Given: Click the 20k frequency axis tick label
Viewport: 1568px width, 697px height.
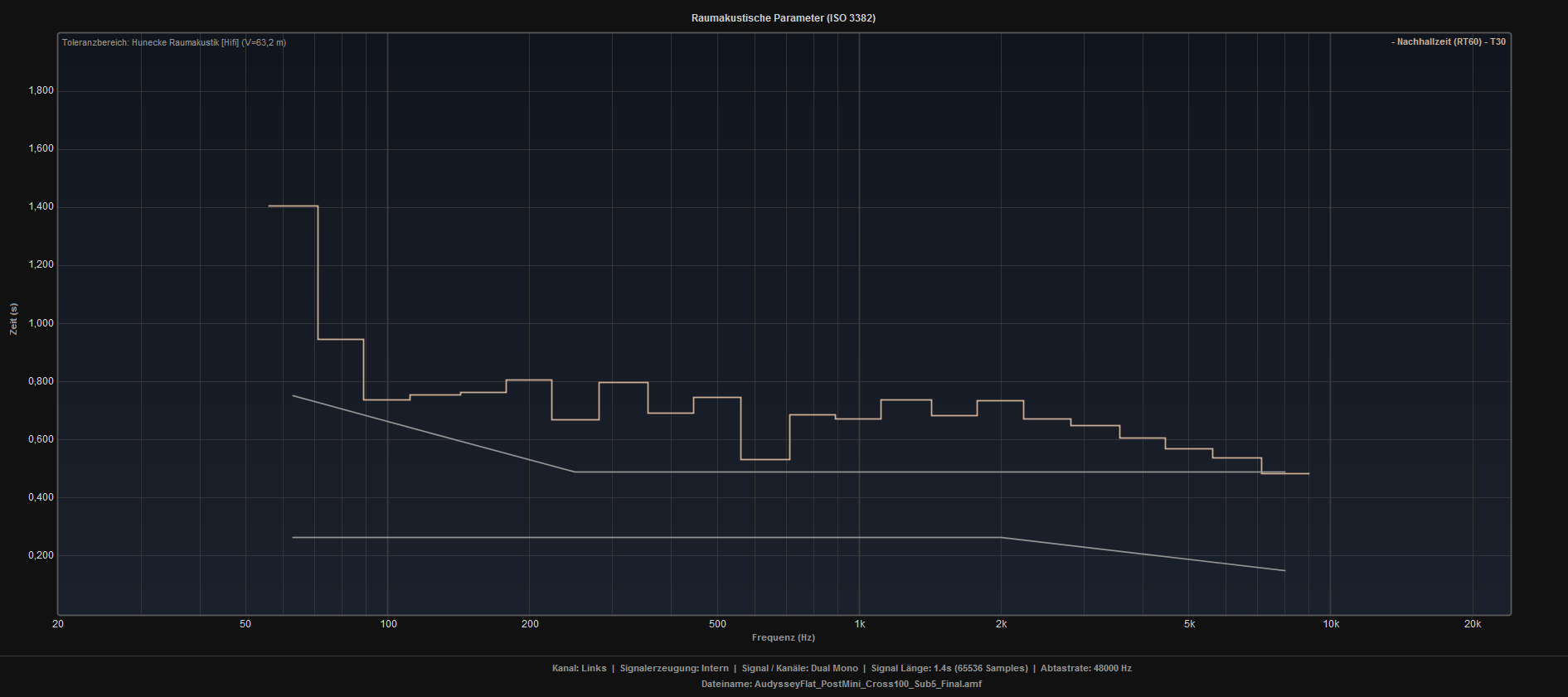Looking at the screenshot, I should point(1472,624).
